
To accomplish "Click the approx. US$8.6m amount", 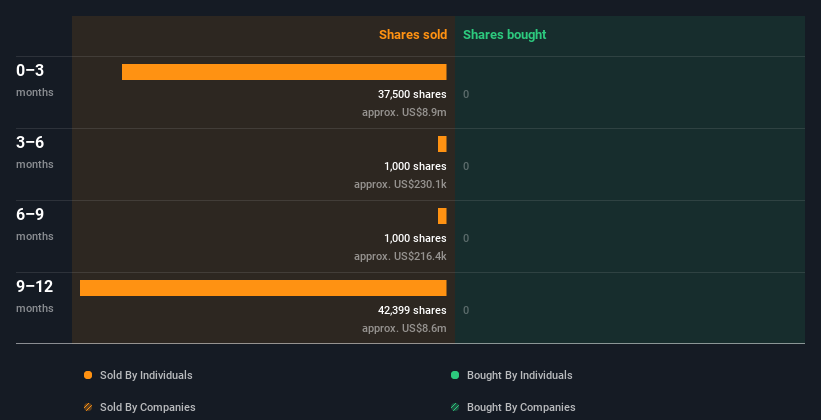I will tap(404, 328).
